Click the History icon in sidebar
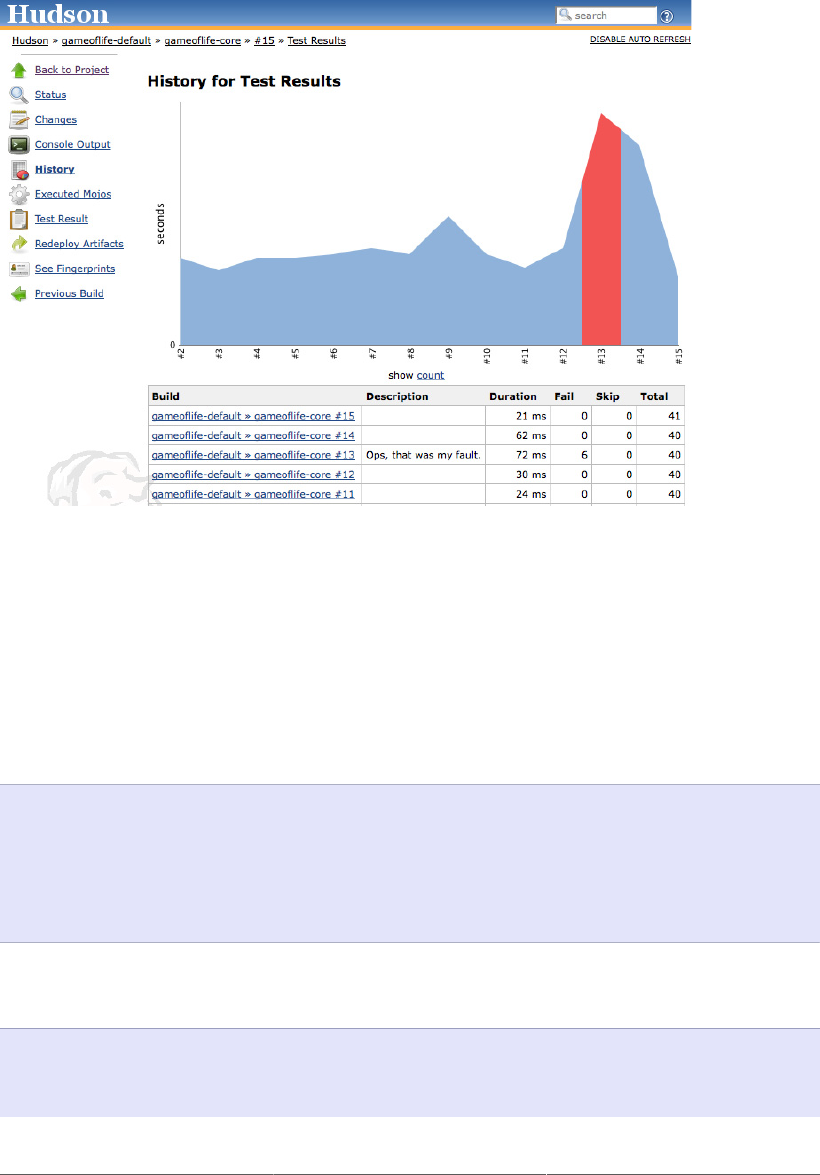 pos(19,170)
